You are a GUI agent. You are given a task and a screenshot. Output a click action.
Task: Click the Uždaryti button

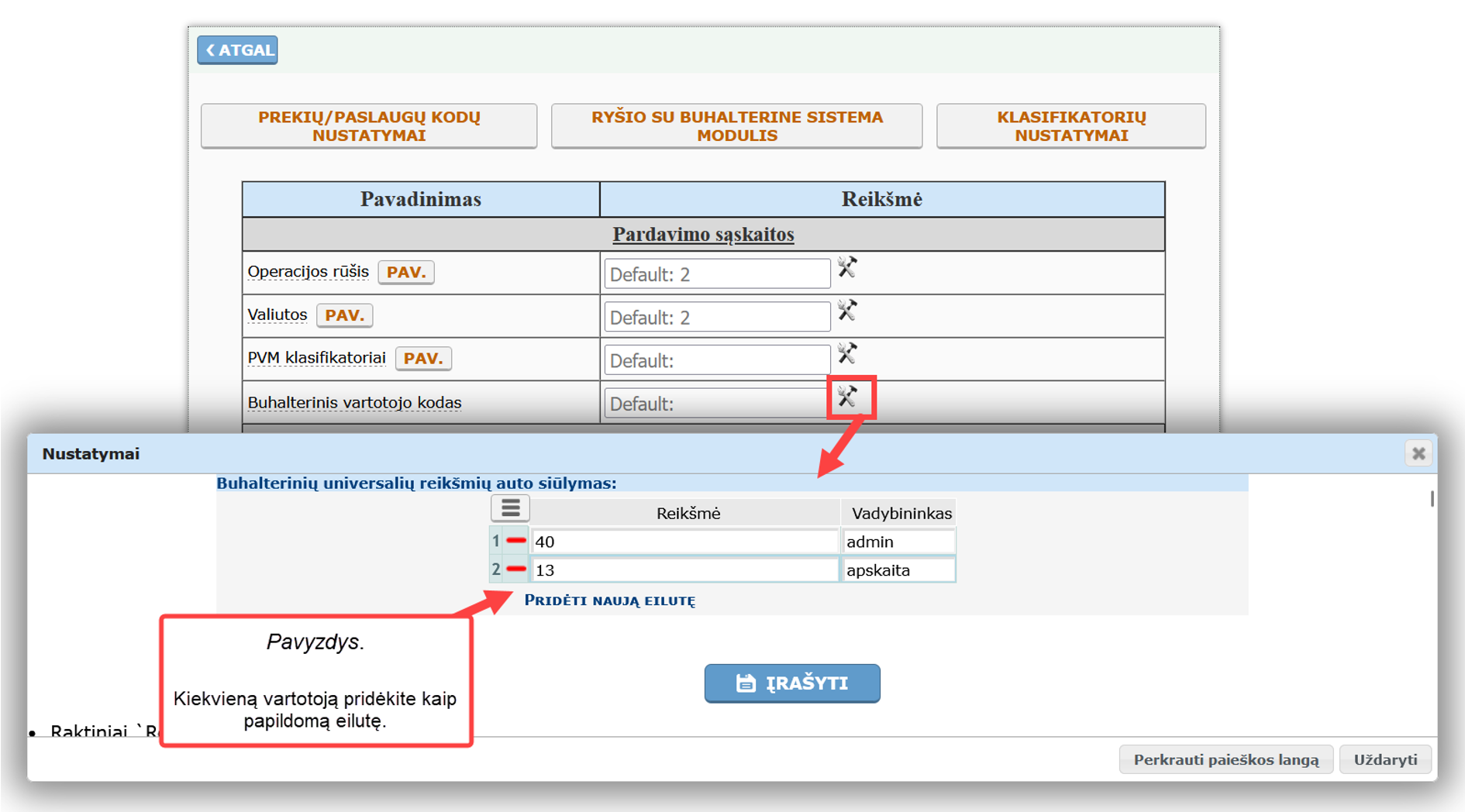[1385, 759]
